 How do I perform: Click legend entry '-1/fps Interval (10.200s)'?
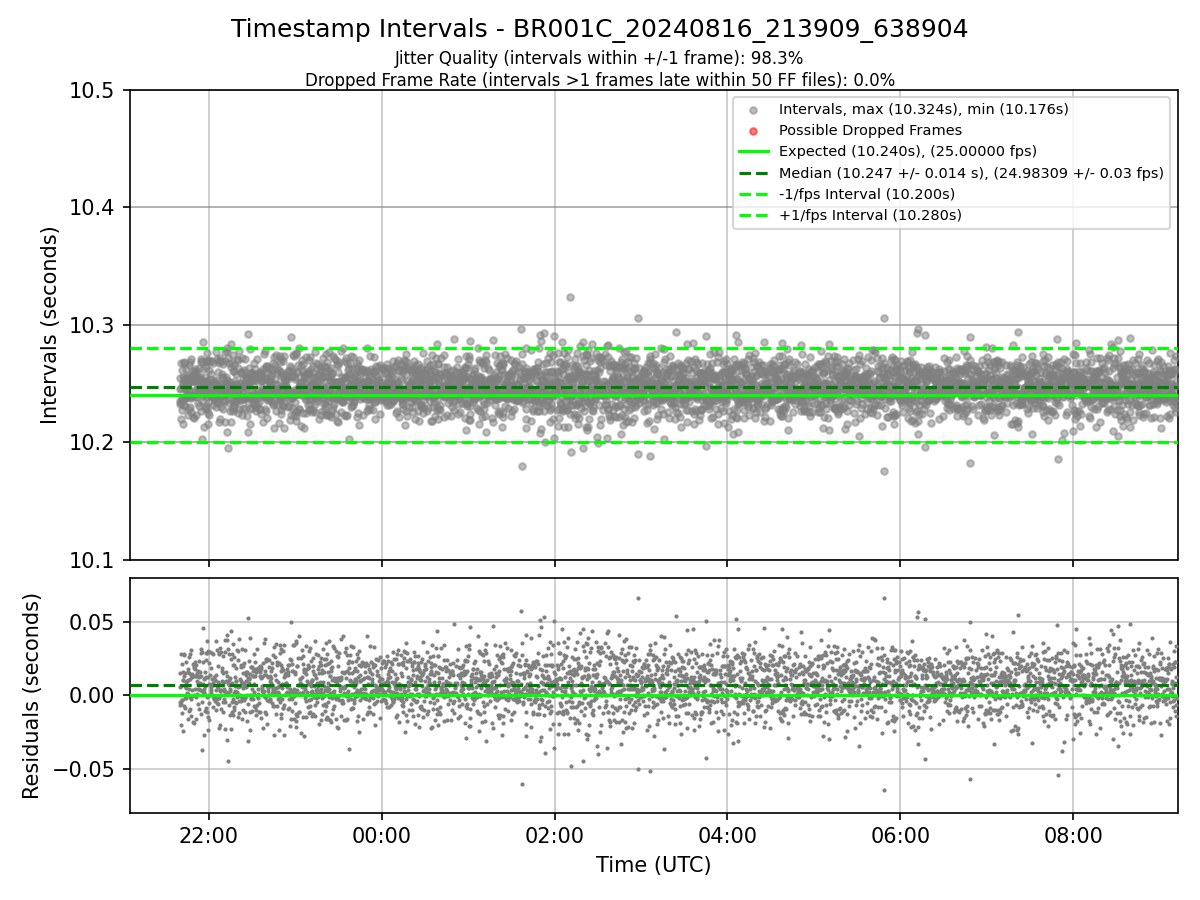867,194
